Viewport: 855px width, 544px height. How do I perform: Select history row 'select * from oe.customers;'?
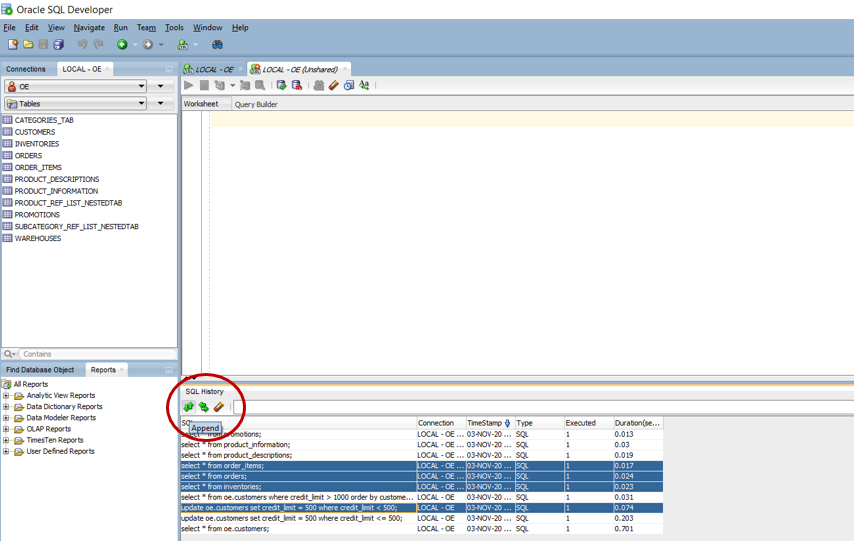tap(422, 529)
